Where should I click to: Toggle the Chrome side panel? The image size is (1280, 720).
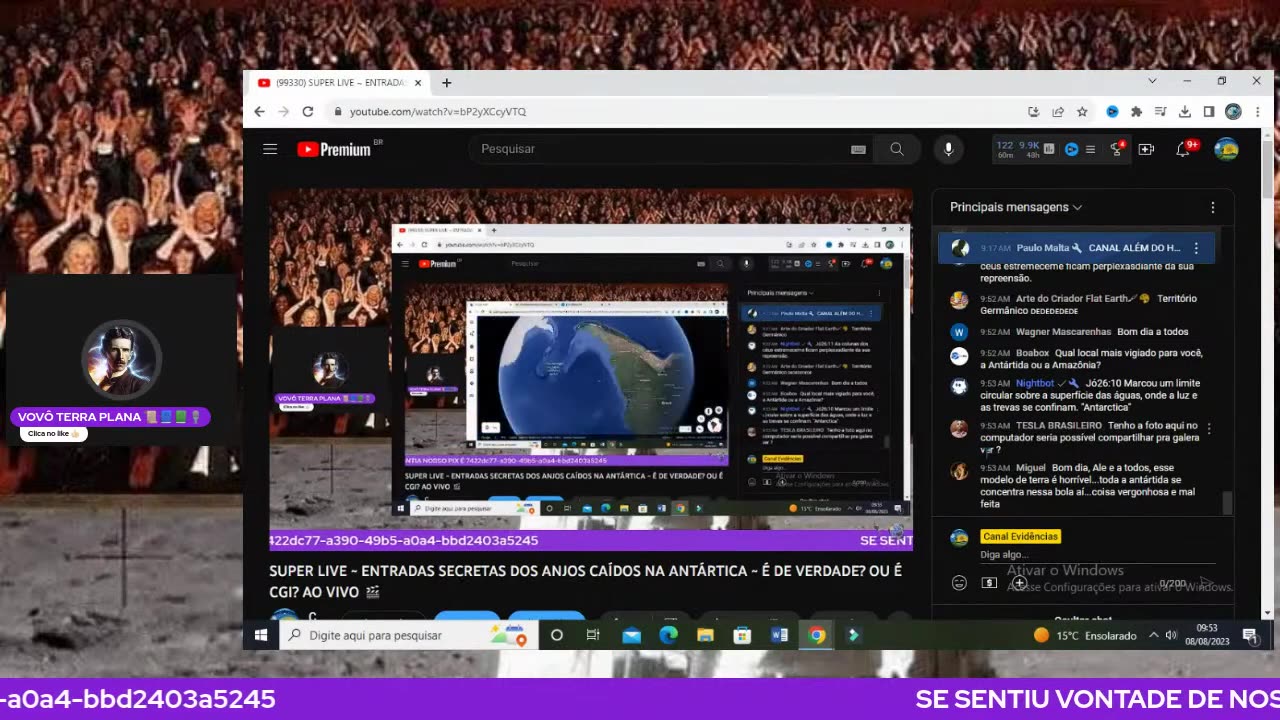tap(1208, 112)
